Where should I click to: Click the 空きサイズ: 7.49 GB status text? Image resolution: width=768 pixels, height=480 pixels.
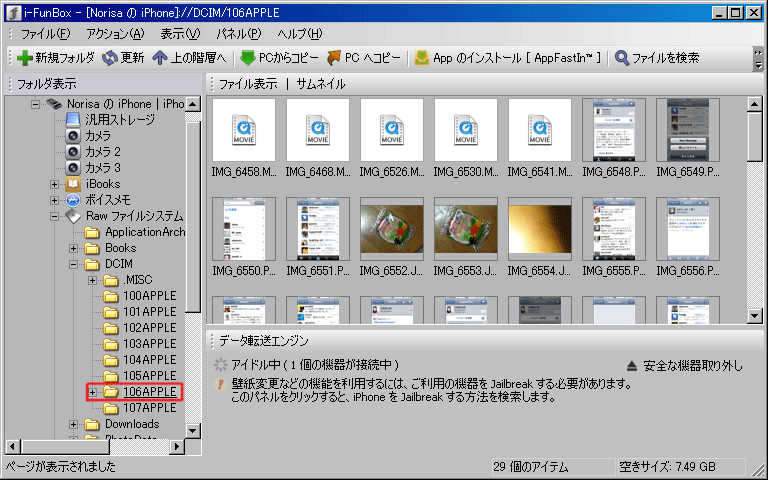point(668,467)
